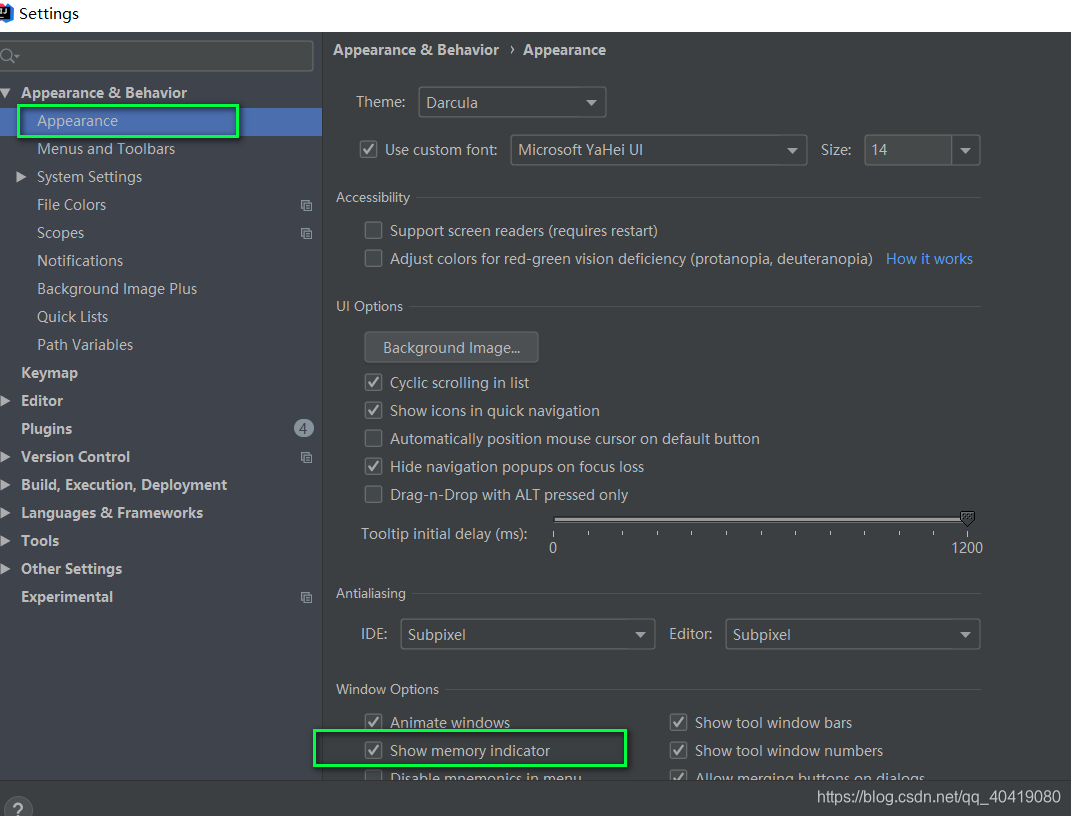Open the font Size dropdown arrow
The width and height of the screenshot is (1071, 816).
pyautogui.click(x=965, y=150)
